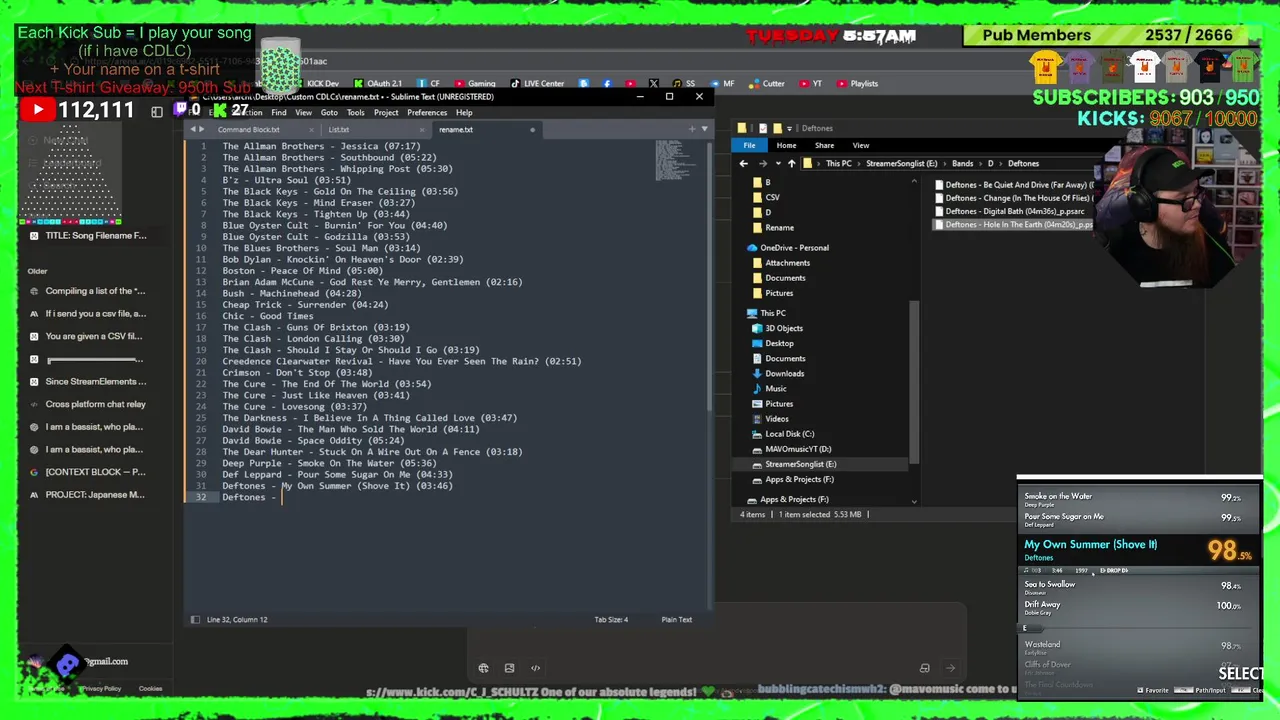Click Explorer back arrow

[743, 164]
